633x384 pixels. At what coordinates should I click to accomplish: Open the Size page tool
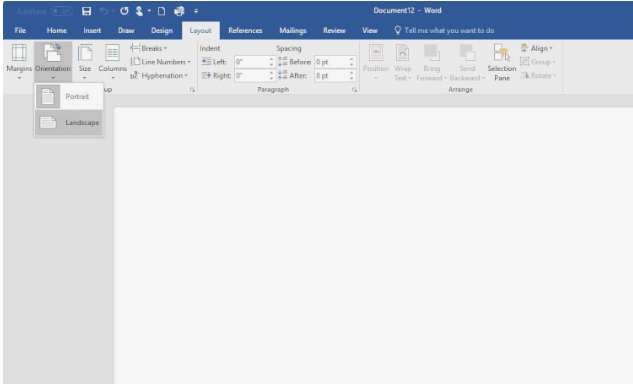point(85,62)
